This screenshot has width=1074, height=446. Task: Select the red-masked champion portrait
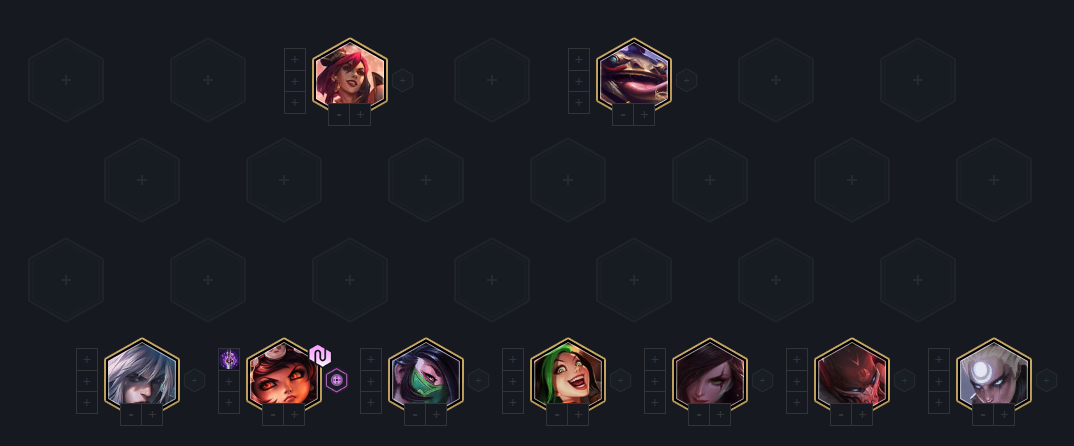tap(851, 374)
